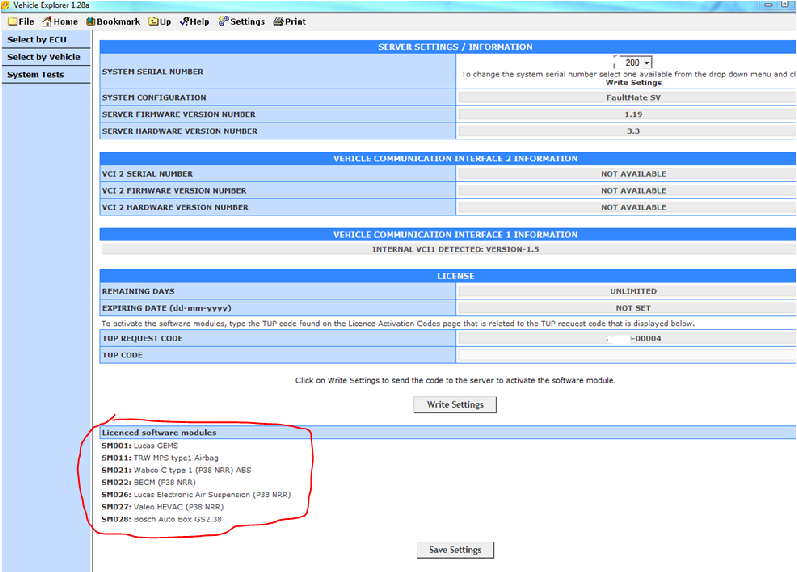Image resolution: width=797 pixels, height=572 pixels.
Task: Open the File menu label
Action: point(27,21)
